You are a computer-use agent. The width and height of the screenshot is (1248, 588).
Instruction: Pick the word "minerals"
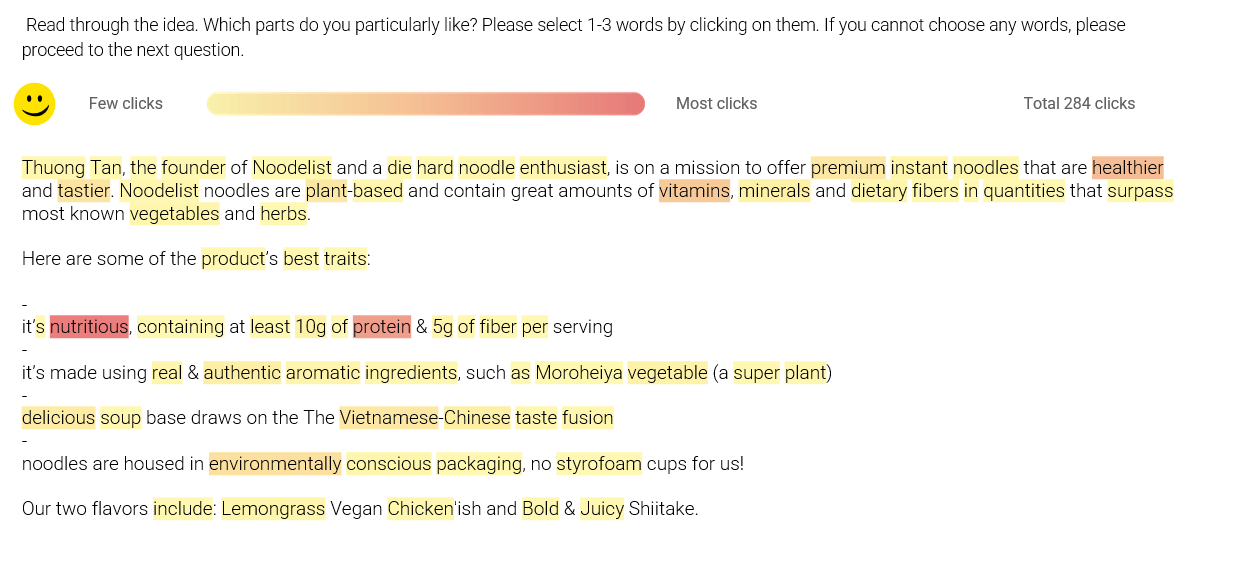[x=774, y=191]
